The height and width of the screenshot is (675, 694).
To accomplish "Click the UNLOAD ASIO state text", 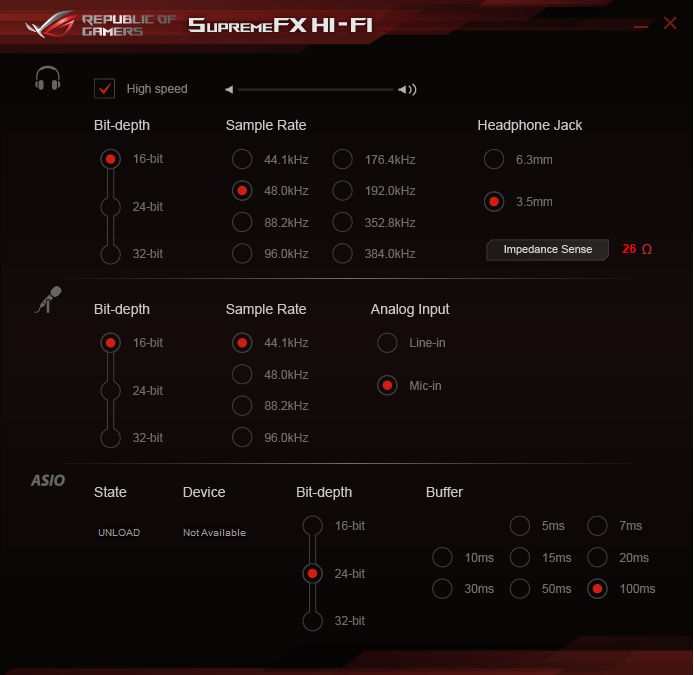I will point(119,532).
